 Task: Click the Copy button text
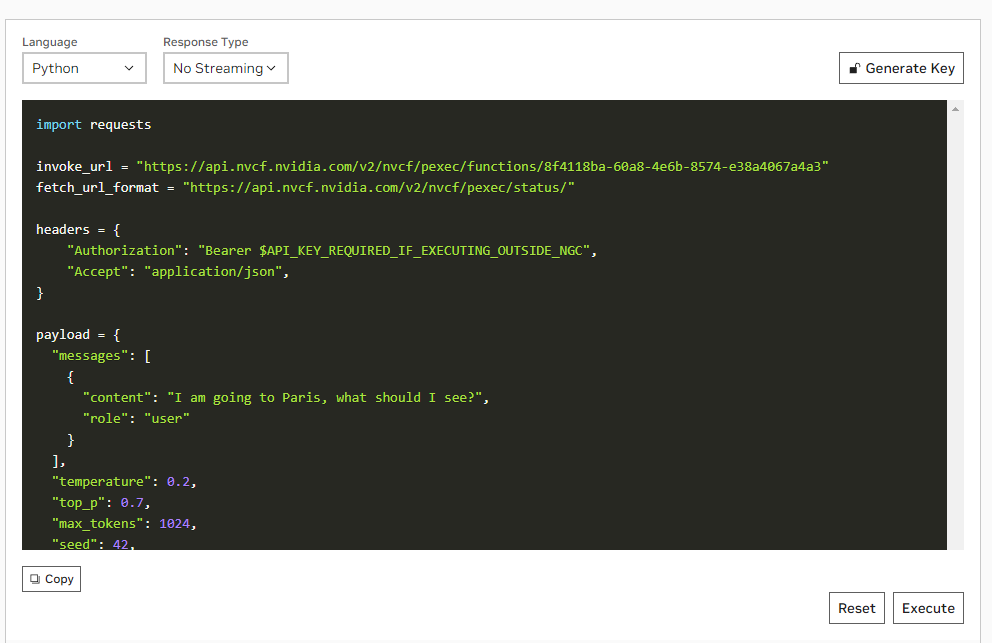point(59,579)
